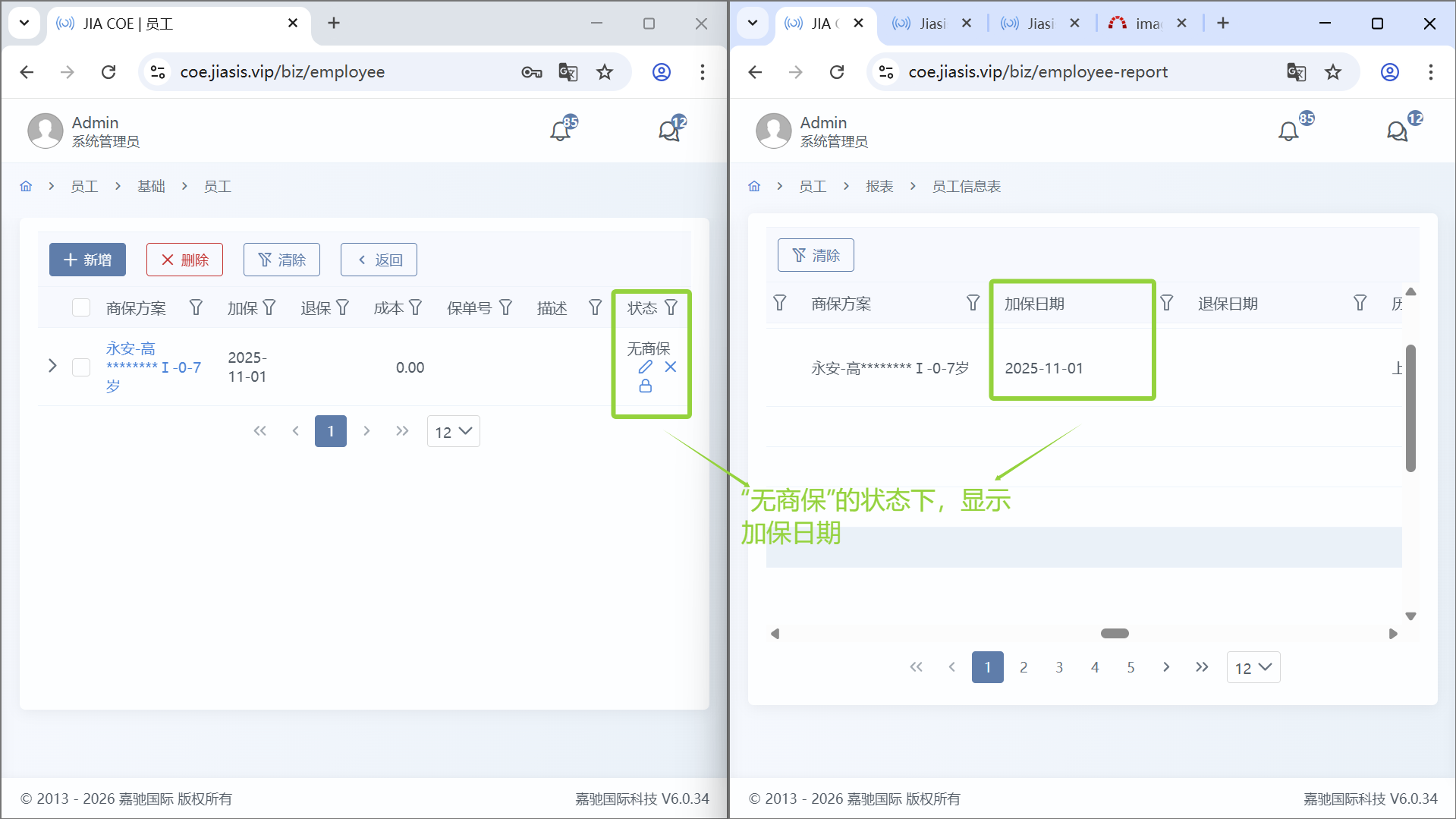Image resolution: width=1456 pixels, height=819 pixels.
Task: Click the lock icon under 无商保 status
Action: tap(645, 386)
